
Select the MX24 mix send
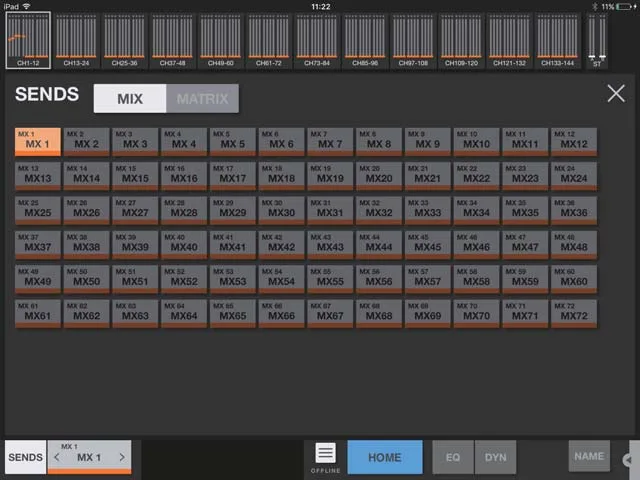[x=574, y=176]
